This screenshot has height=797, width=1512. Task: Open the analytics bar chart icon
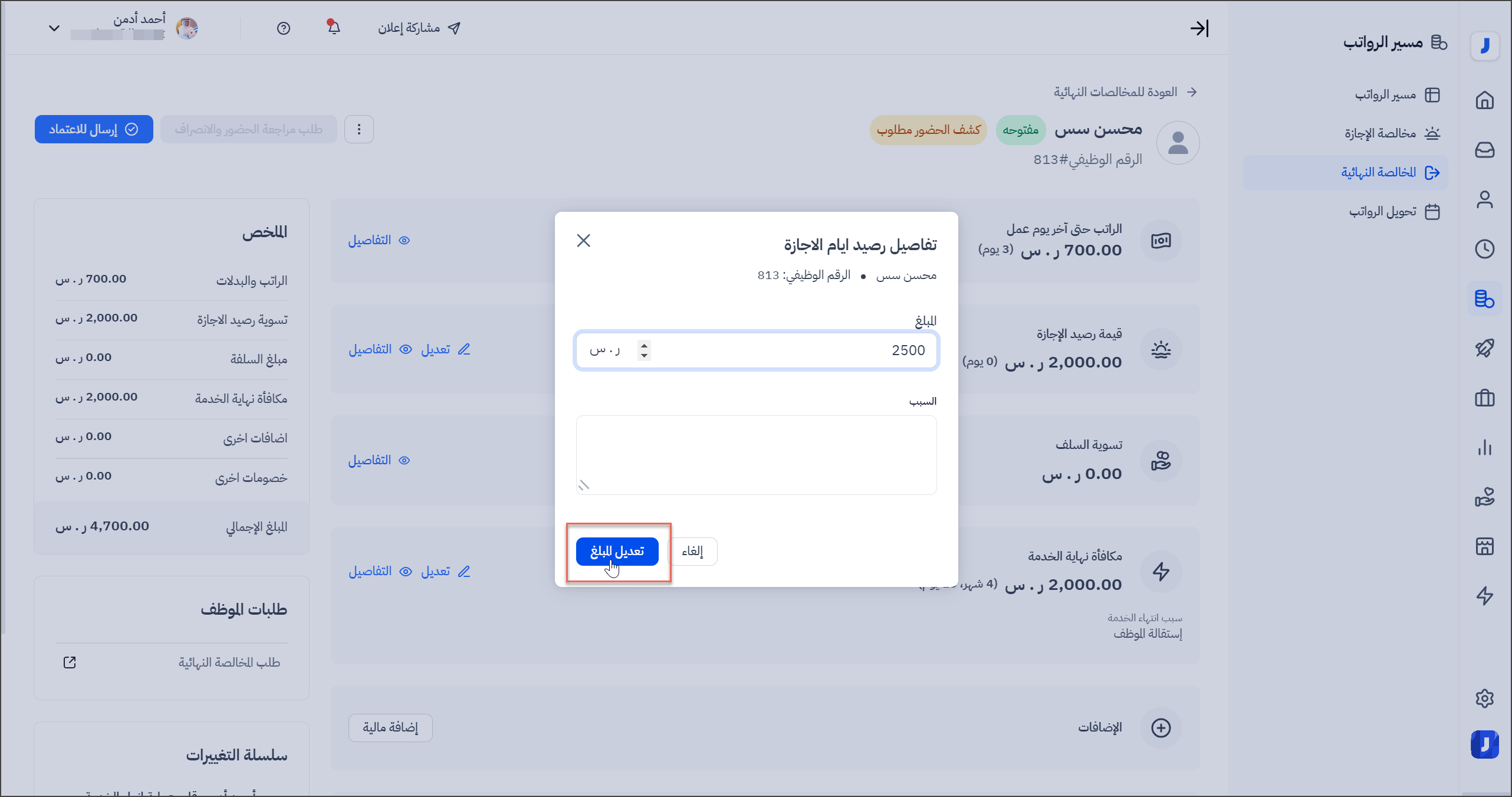point(1484,448)
